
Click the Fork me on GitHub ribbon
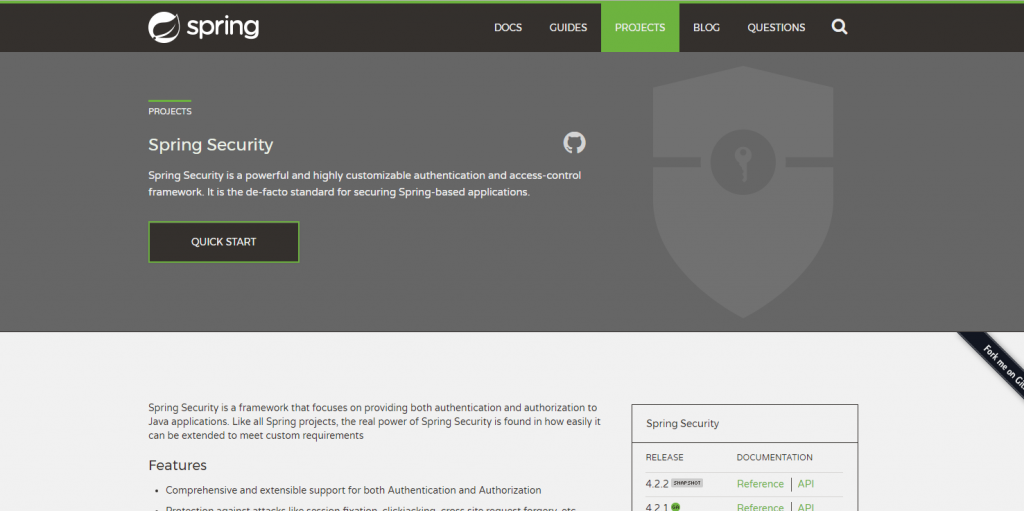tap(995, 364)
